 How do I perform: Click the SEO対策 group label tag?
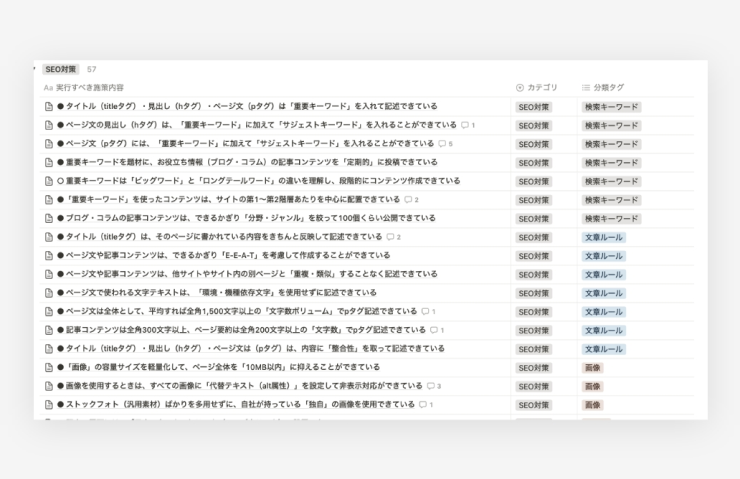(60, 69)
